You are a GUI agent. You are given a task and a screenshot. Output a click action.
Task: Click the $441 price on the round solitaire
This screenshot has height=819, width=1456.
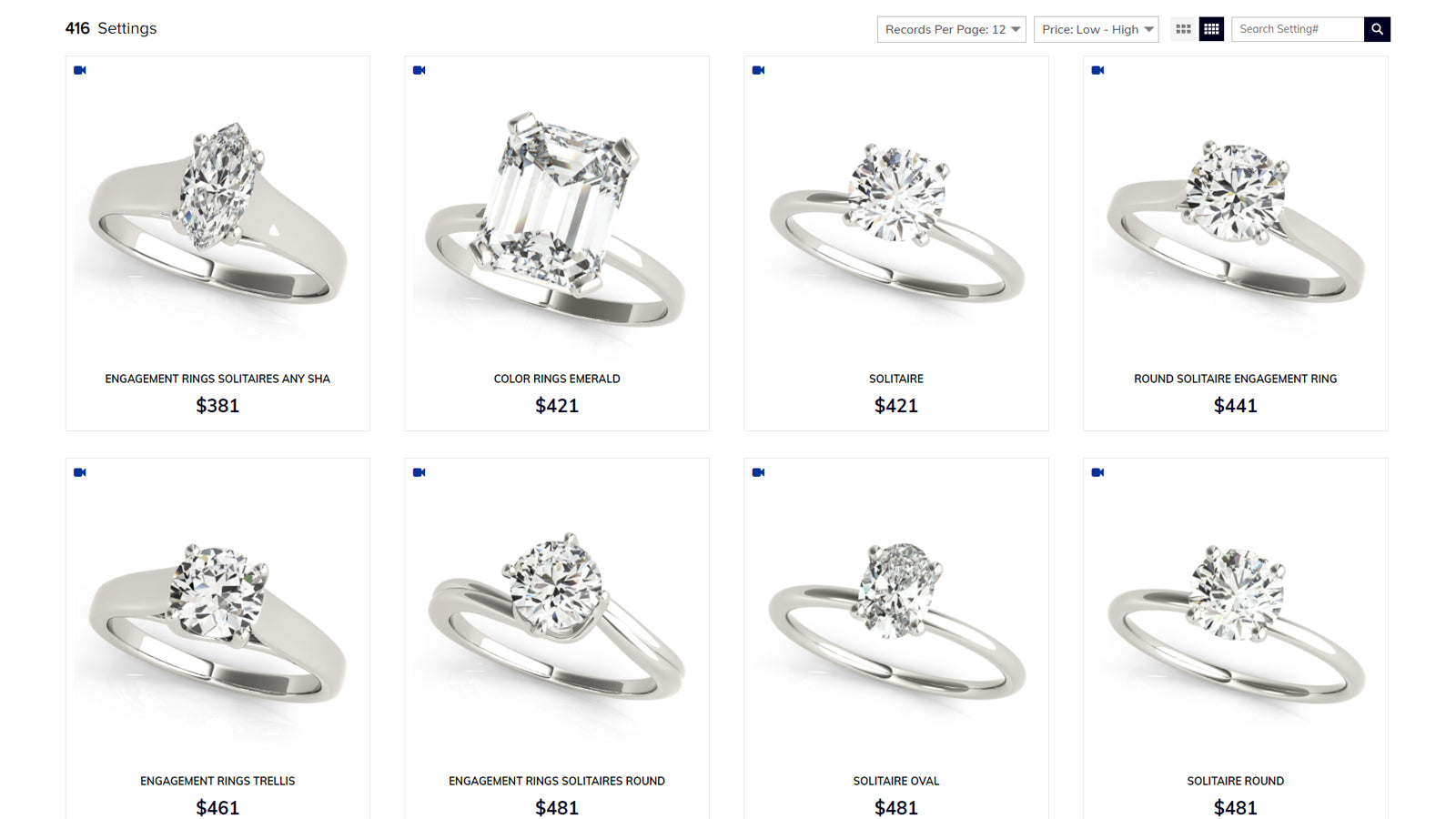[1236, 406]
